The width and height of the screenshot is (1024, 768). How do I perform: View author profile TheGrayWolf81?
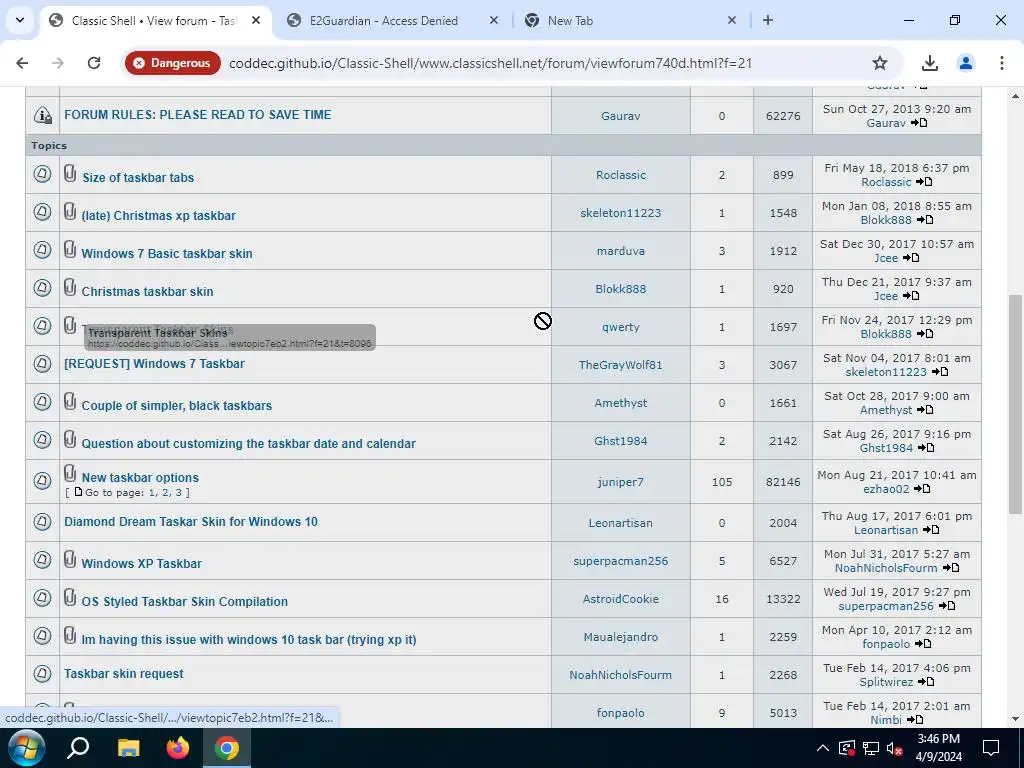(620, 365)
